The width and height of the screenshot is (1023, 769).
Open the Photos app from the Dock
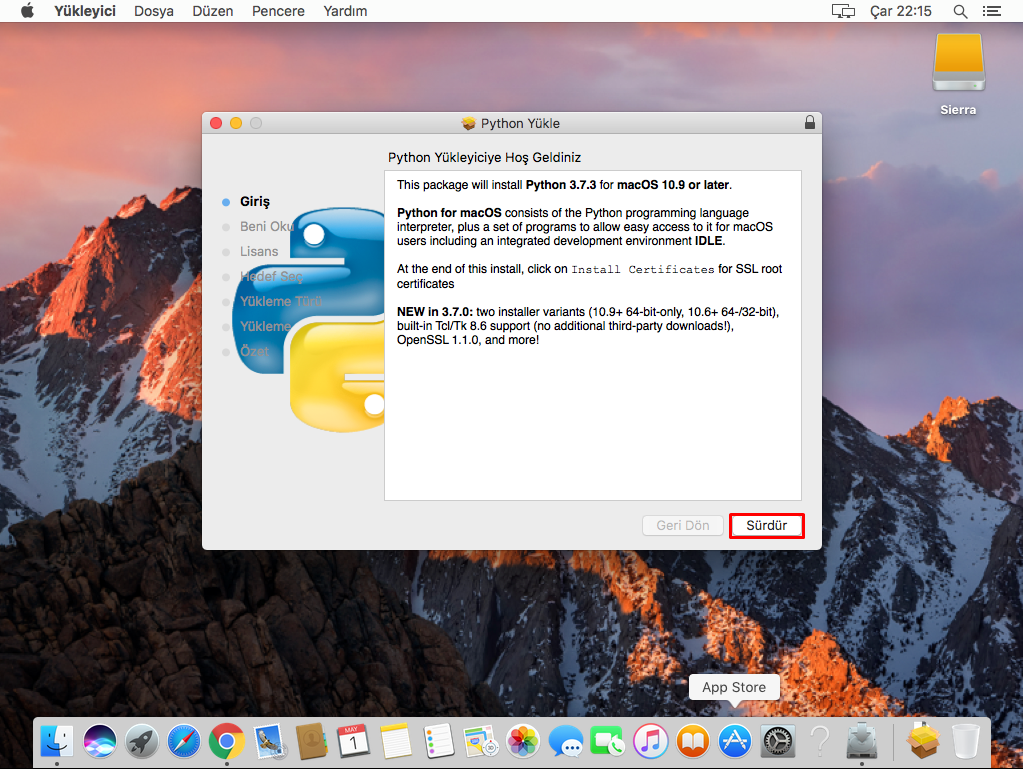pyautogui.click(x=523, y=742)
